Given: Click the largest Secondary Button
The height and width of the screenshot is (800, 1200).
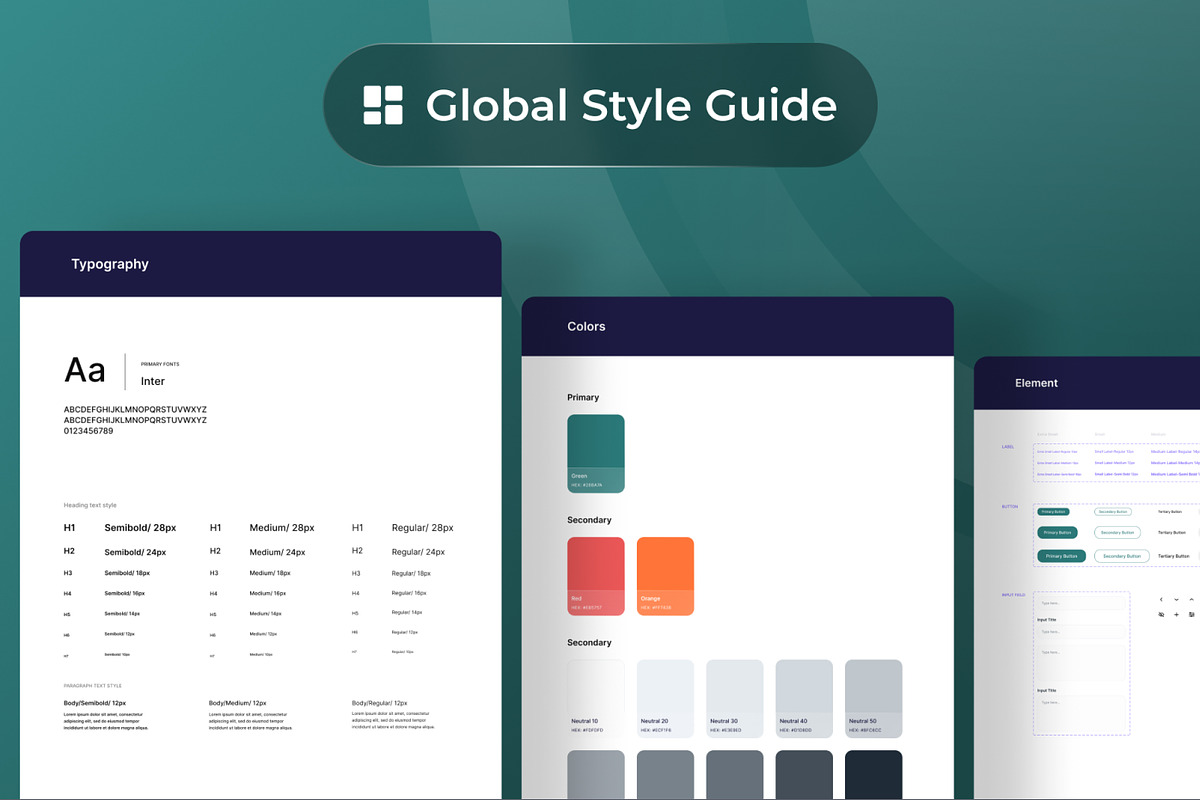Looking at the screenshot, I should click(x=1121, y=556).
